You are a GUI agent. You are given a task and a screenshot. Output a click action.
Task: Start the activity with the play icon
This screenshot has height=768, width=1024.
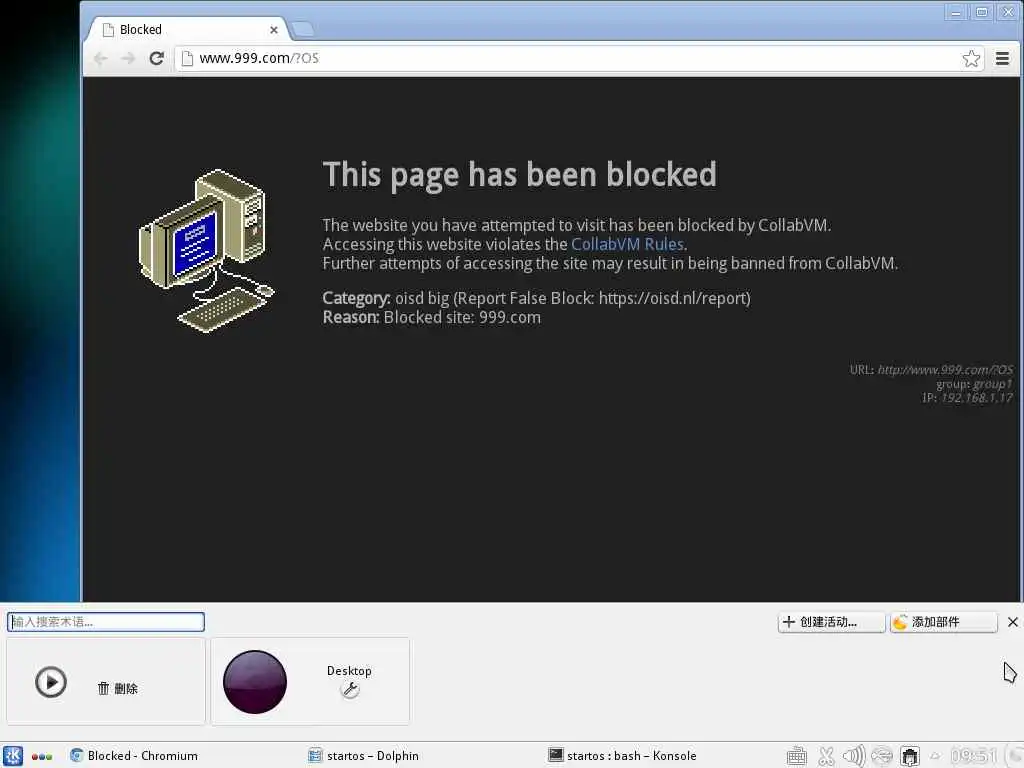[x=51, y=682]
